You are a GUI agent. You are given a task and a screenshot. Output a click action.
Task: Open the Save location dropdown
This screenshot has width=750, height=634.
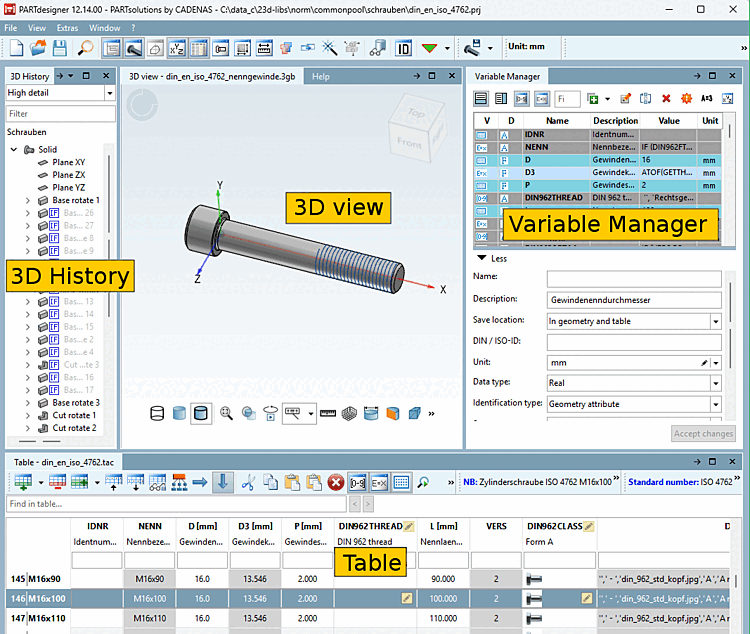(x=716, y=322)
